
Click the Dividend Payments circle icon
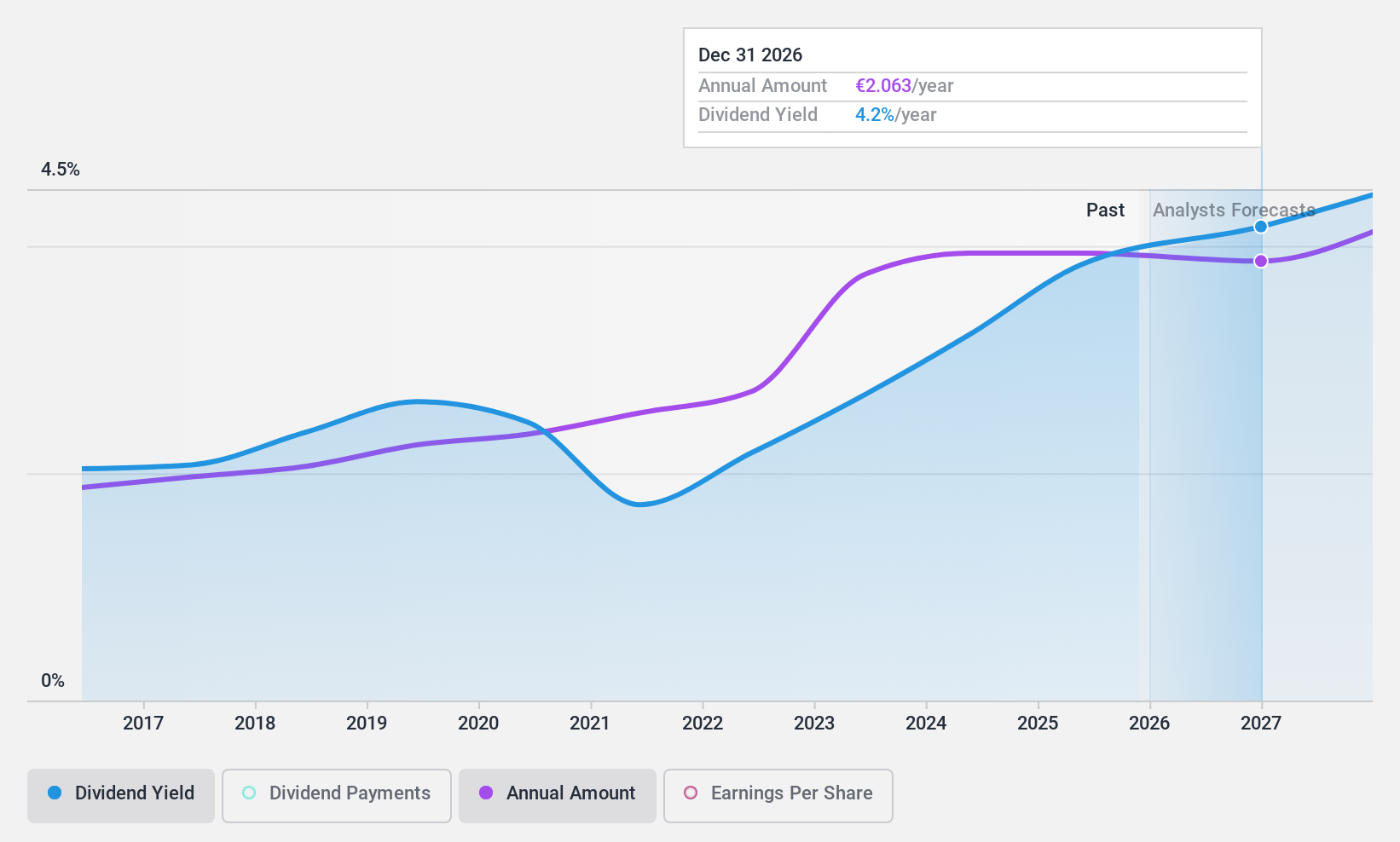point(247,793)
